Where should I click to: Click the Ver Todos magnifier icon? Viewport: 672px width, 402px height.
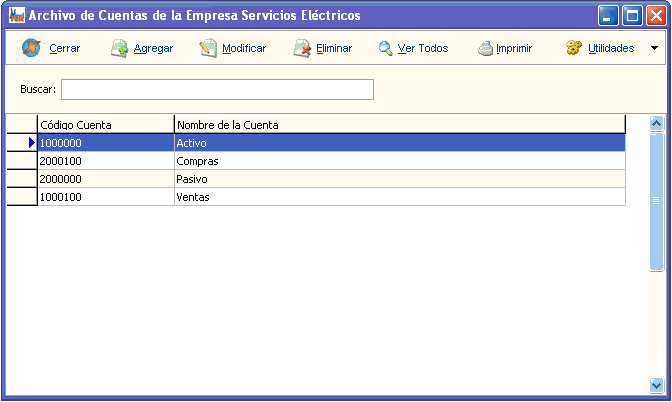coord(385,48)
